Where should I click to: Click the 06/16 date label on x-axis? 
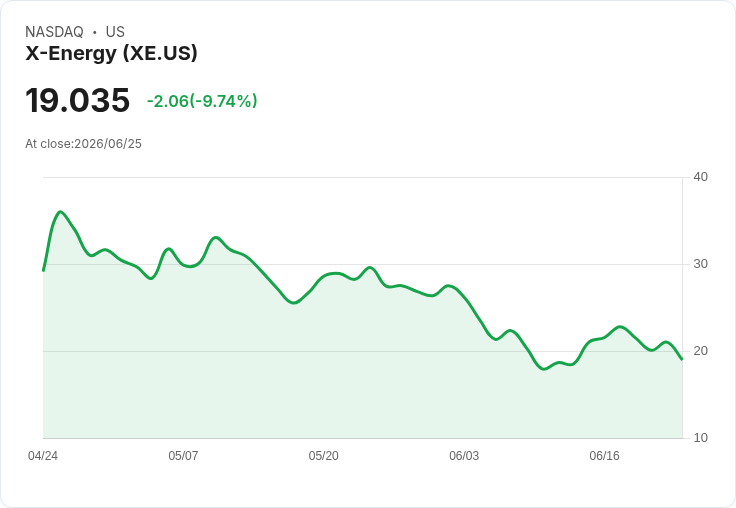[x=604, y=456]
